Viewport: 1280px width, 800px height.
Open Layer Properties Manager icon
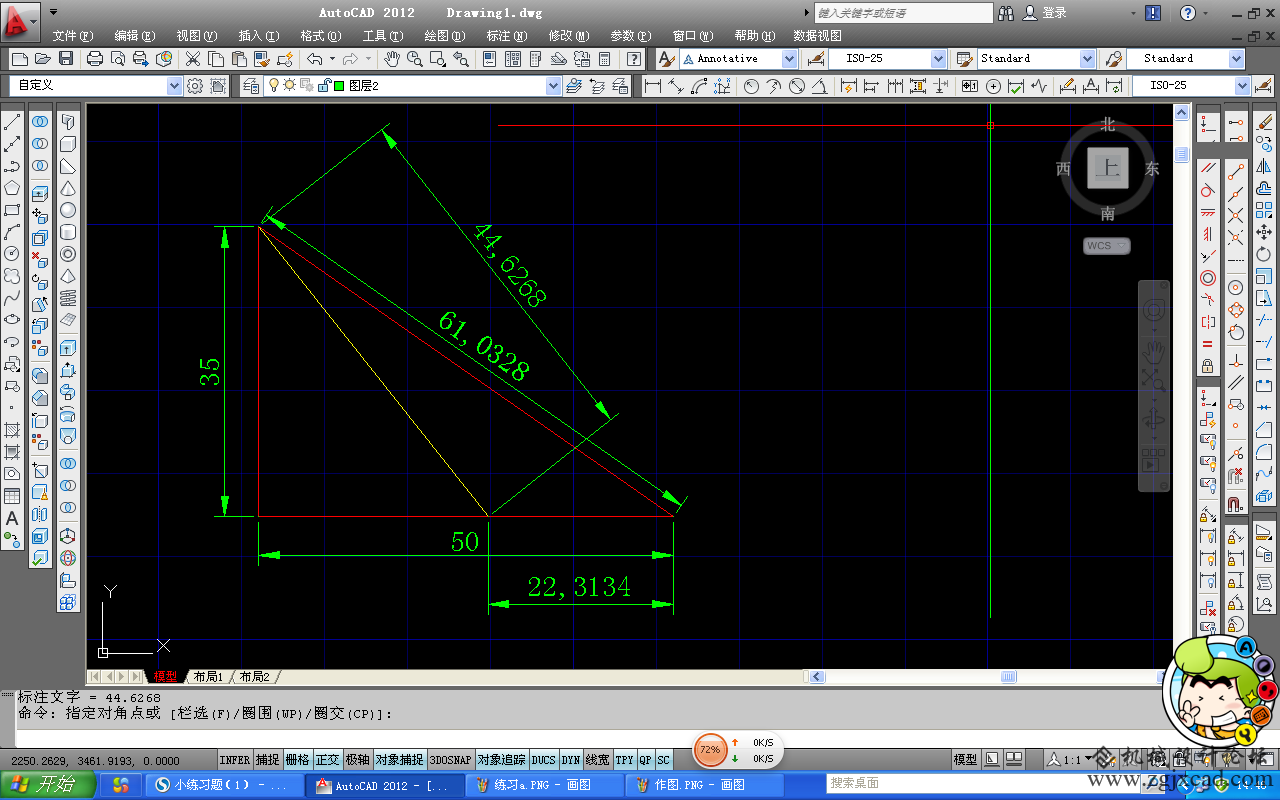click(251, 86)
